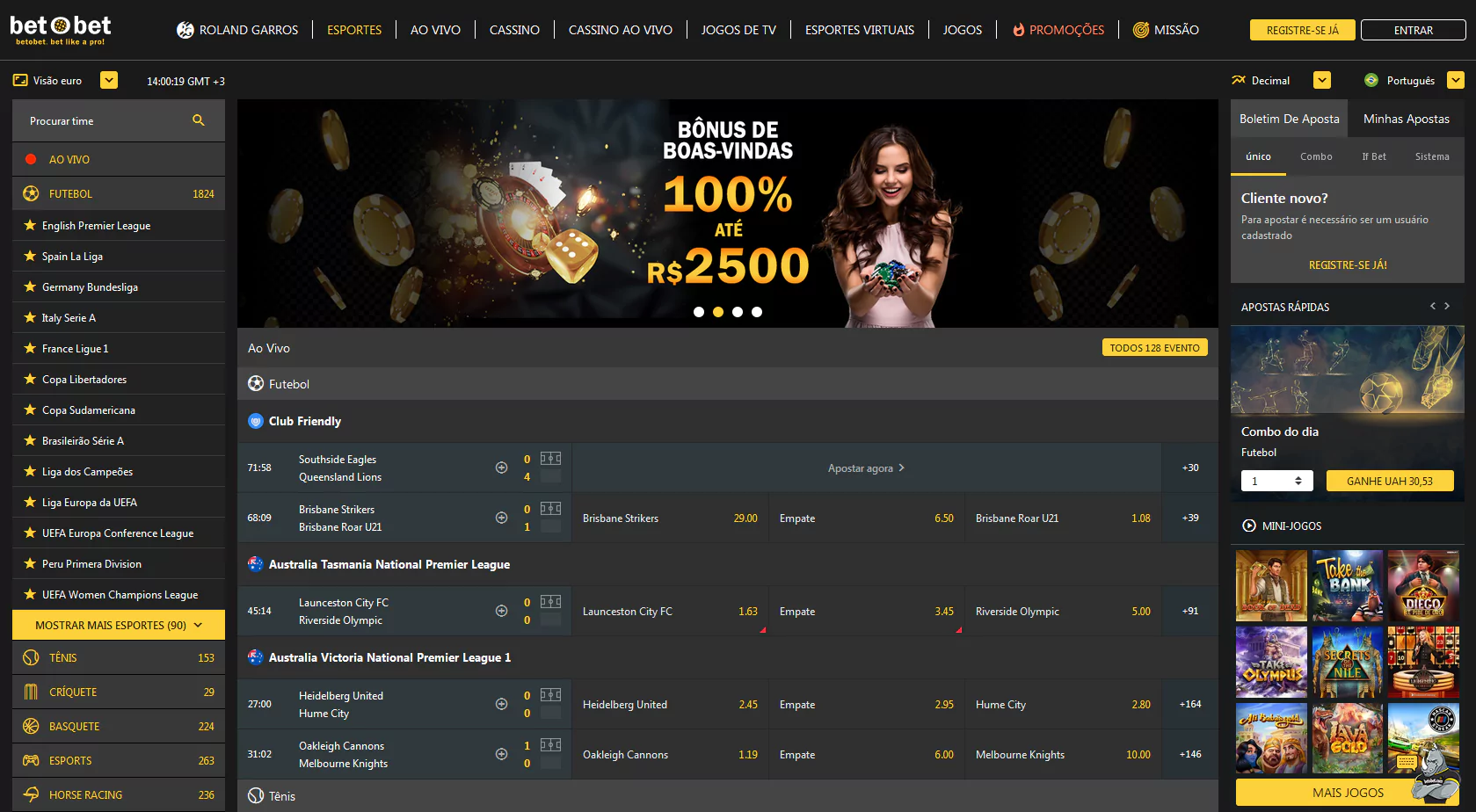The image size is (1476, 812).
Task: Click the Mais Jogos button
Action: point(1349,792)
